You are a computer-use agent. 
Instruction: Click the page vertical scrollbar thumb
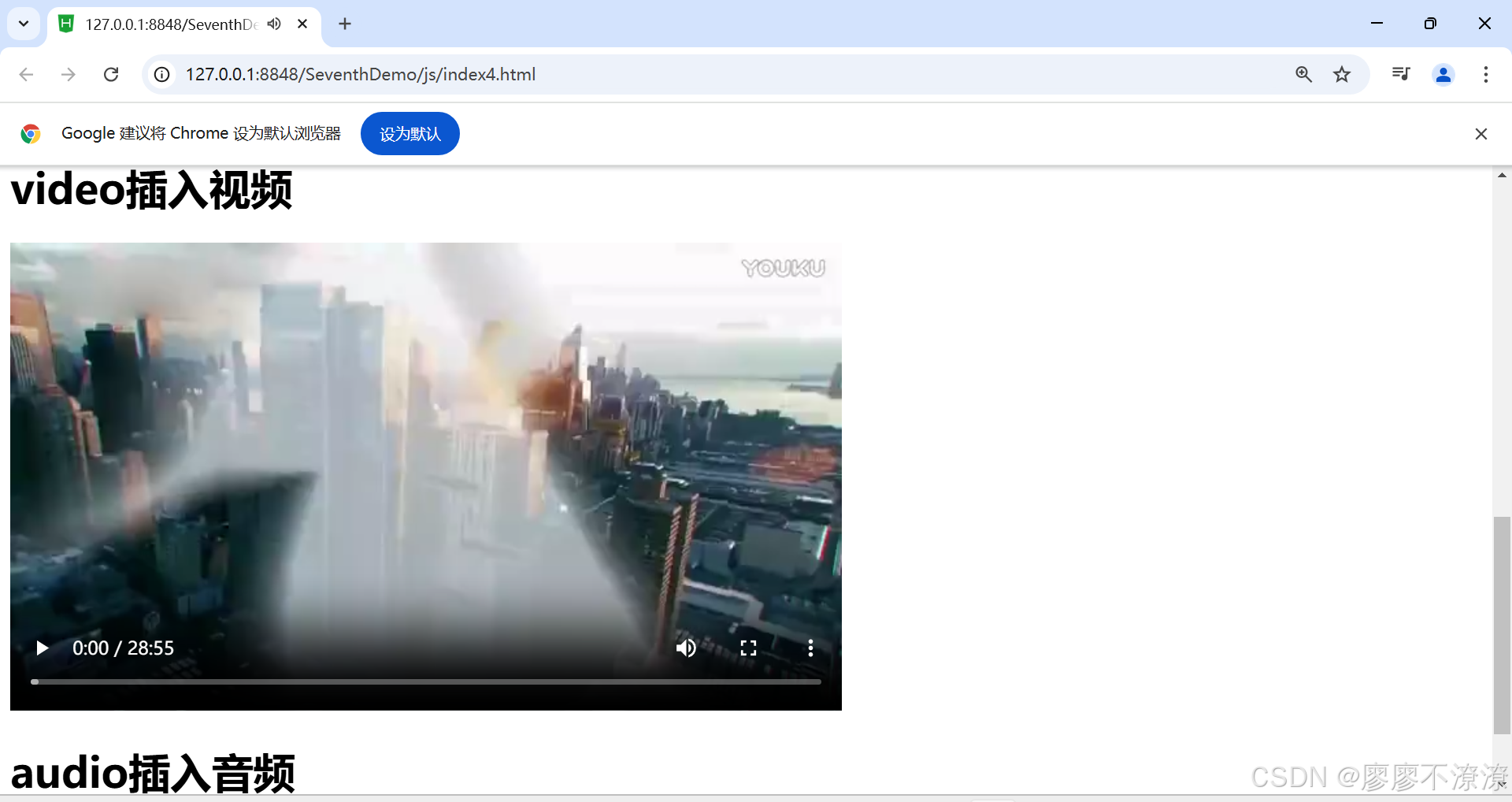click(x=1502, y=626)
